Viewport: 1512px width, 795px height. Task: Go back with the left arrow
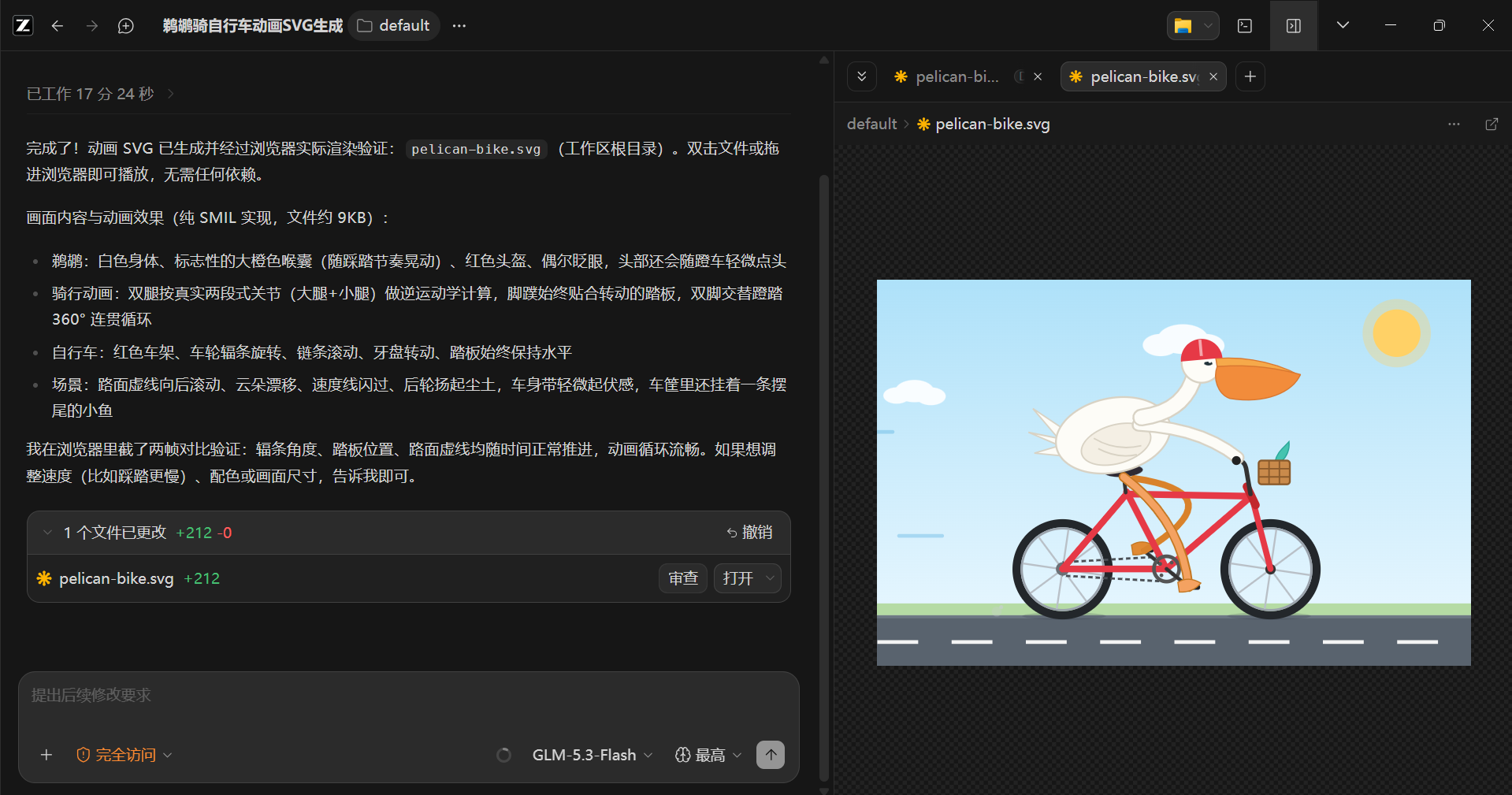click(x=58, y=26)
